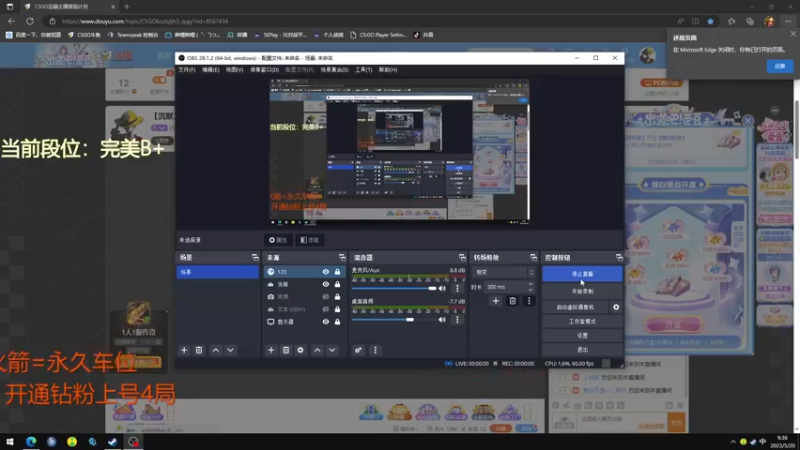The width and height of the screenshot is (800, 450).
Task: Remove scene using Scenes panel trash icon
Action: [x=199, y=350]
